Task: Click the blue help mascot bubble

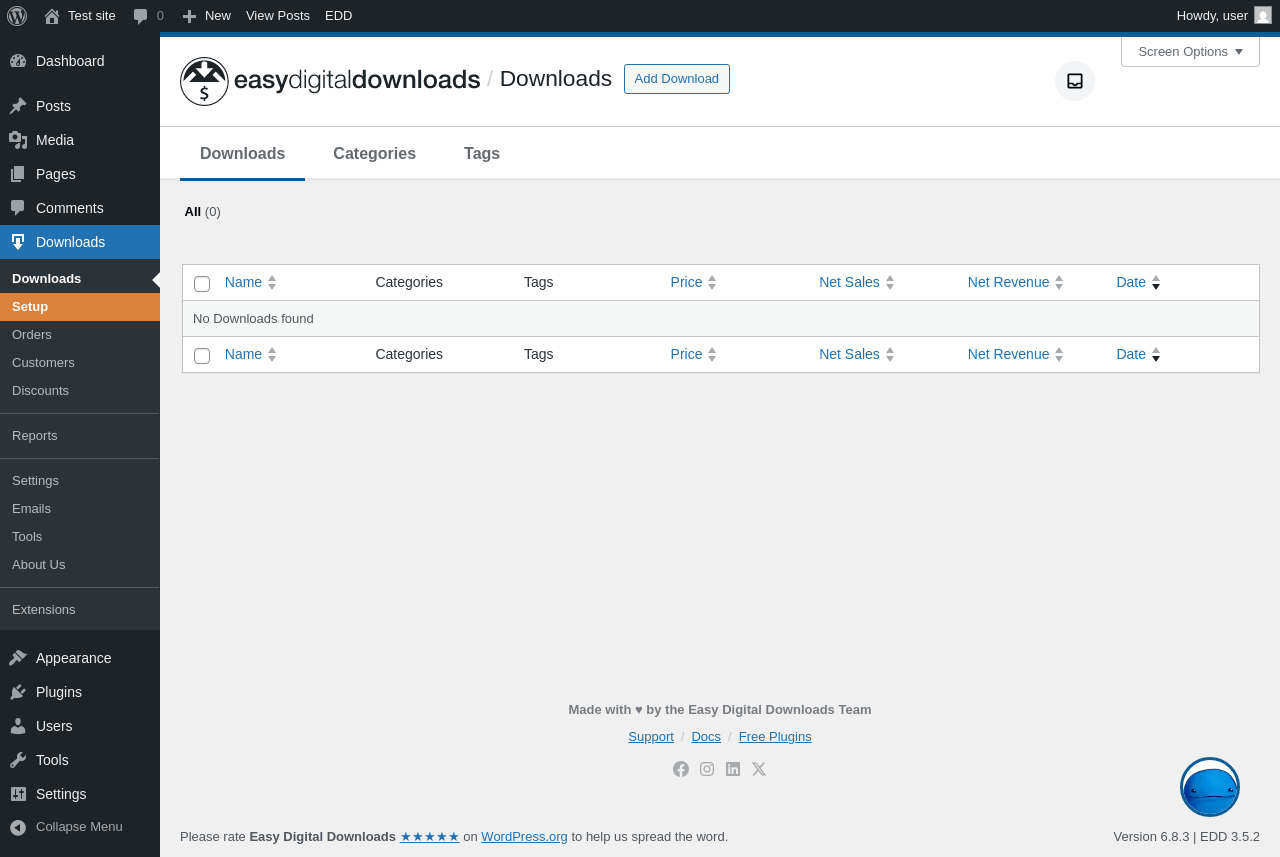Action: click(1210, 787)
